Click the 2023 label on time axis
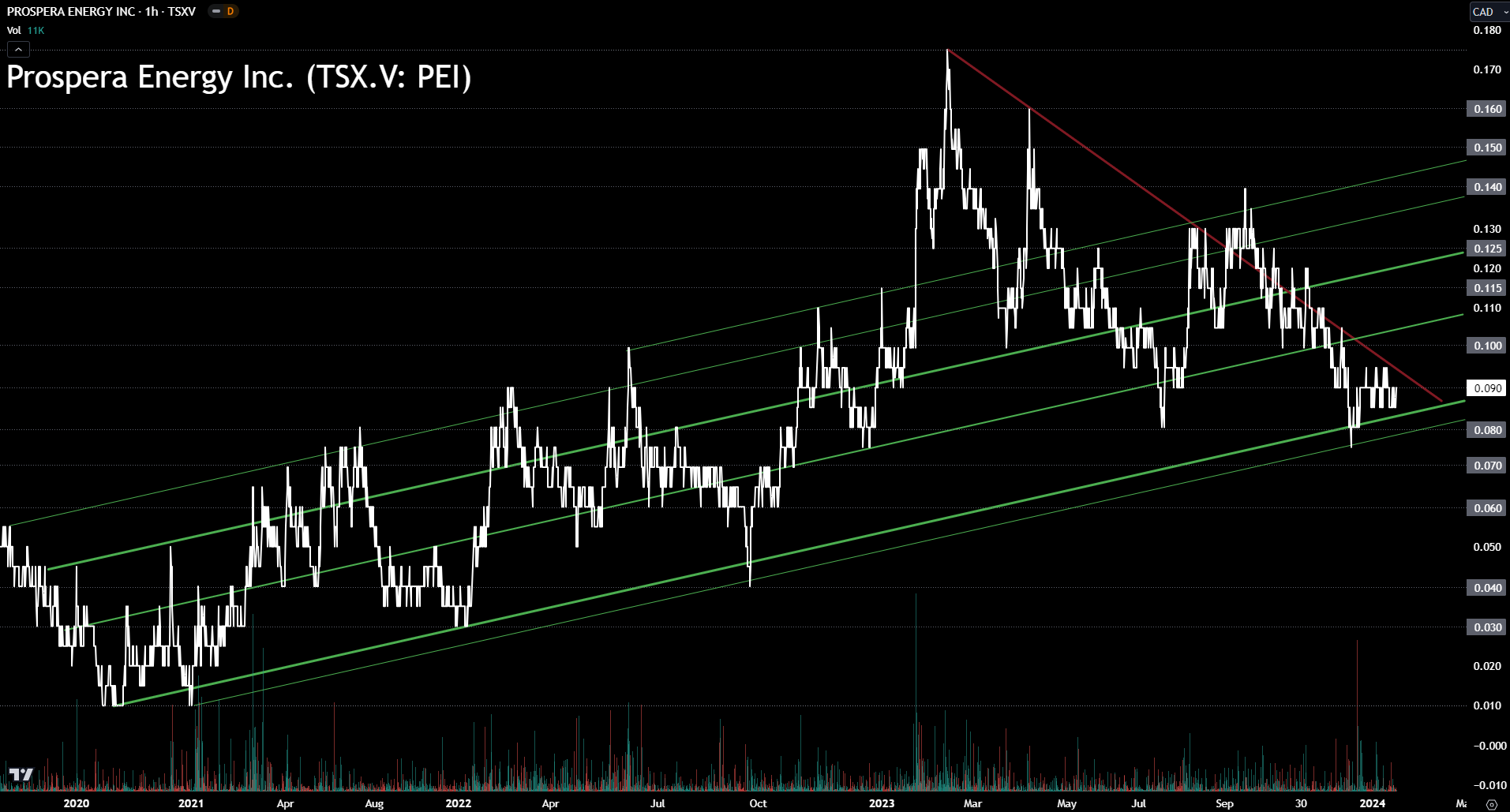The width and height of the screenshot is (1510, 812). coord(882,803)
